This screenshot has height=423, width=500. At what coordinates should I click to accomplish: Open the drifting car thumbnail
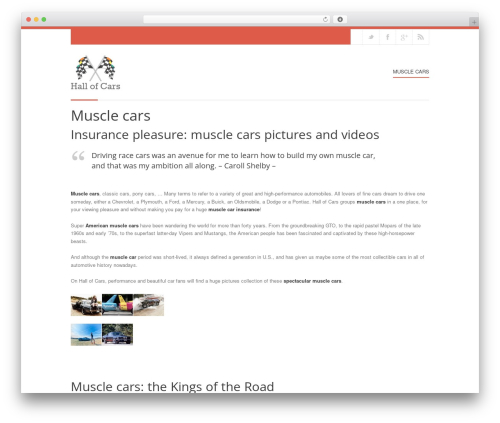pyautogui.click(x=149, y=305)
